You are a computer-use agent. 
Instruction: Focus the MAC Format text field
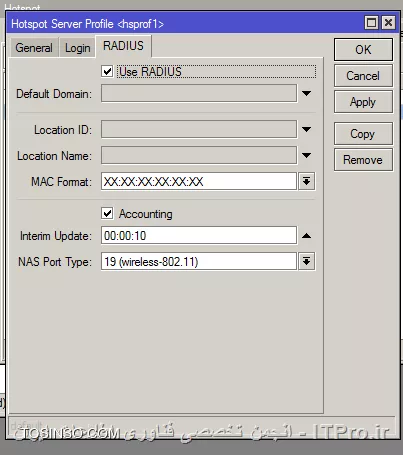point(199,181)
